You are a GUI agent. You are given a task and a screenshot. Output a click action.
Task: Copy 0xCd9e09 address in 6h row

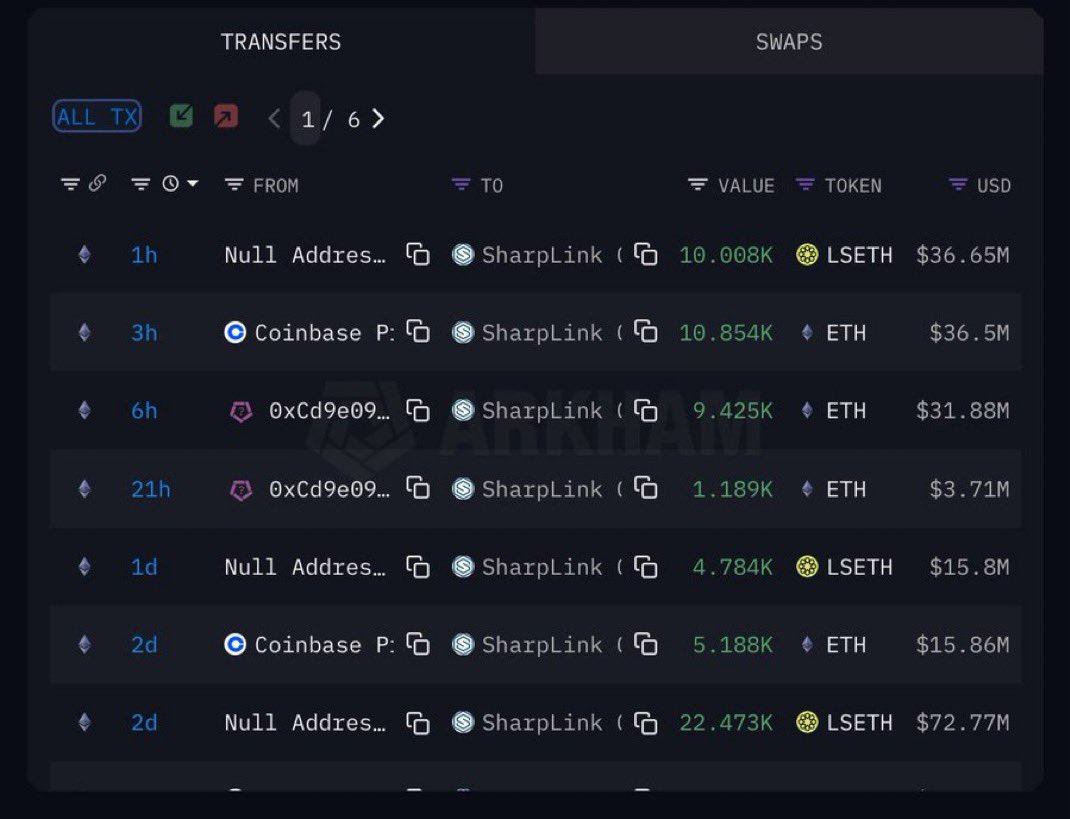point(418,410)
